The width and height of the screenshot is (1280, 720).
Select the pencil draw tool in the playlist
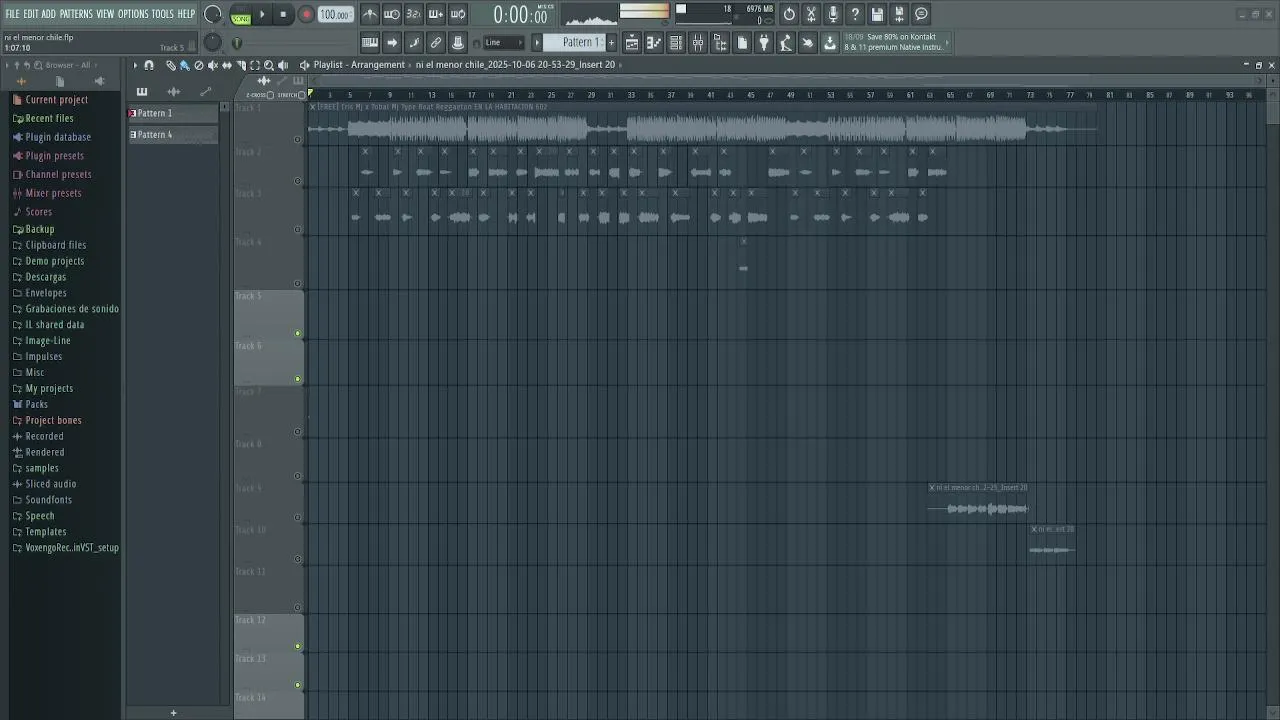coord(171,65)
